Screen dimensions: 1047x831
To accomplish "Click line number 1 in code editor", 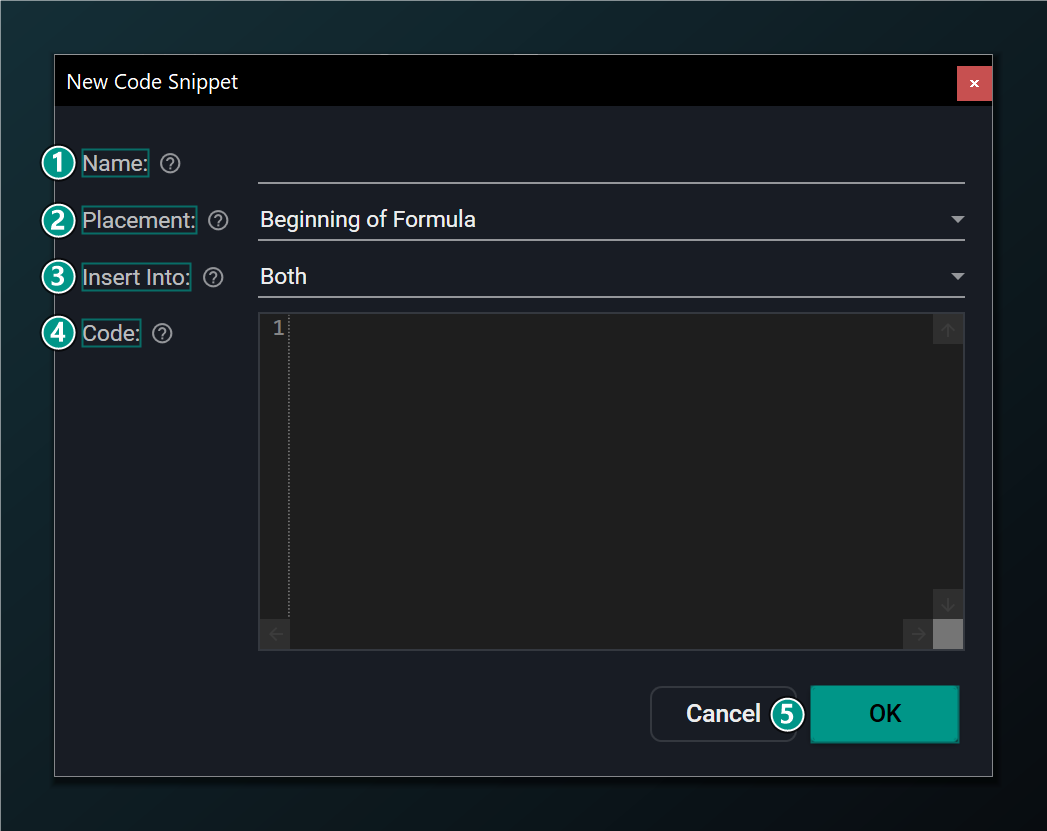I will tap(278, 328).
